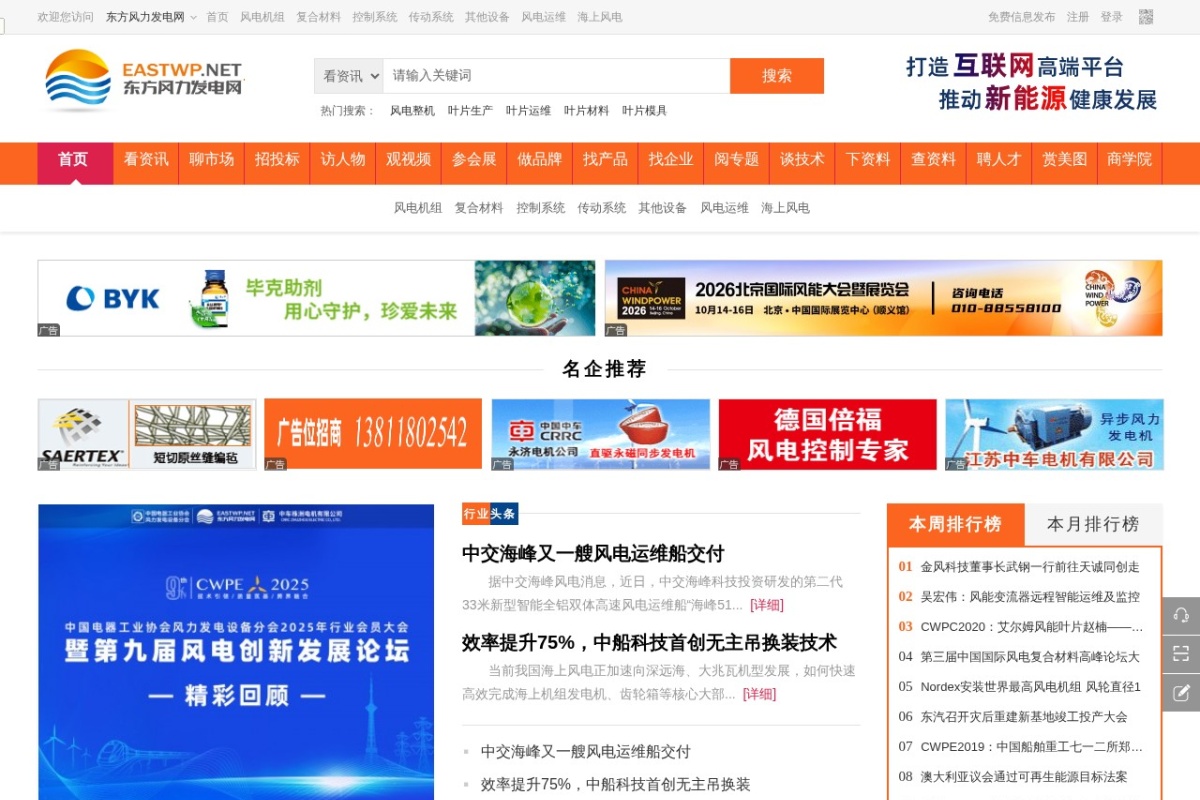
Task: Switch to the 本月排行榜 tab
Action: click(x=1093, y=524)
